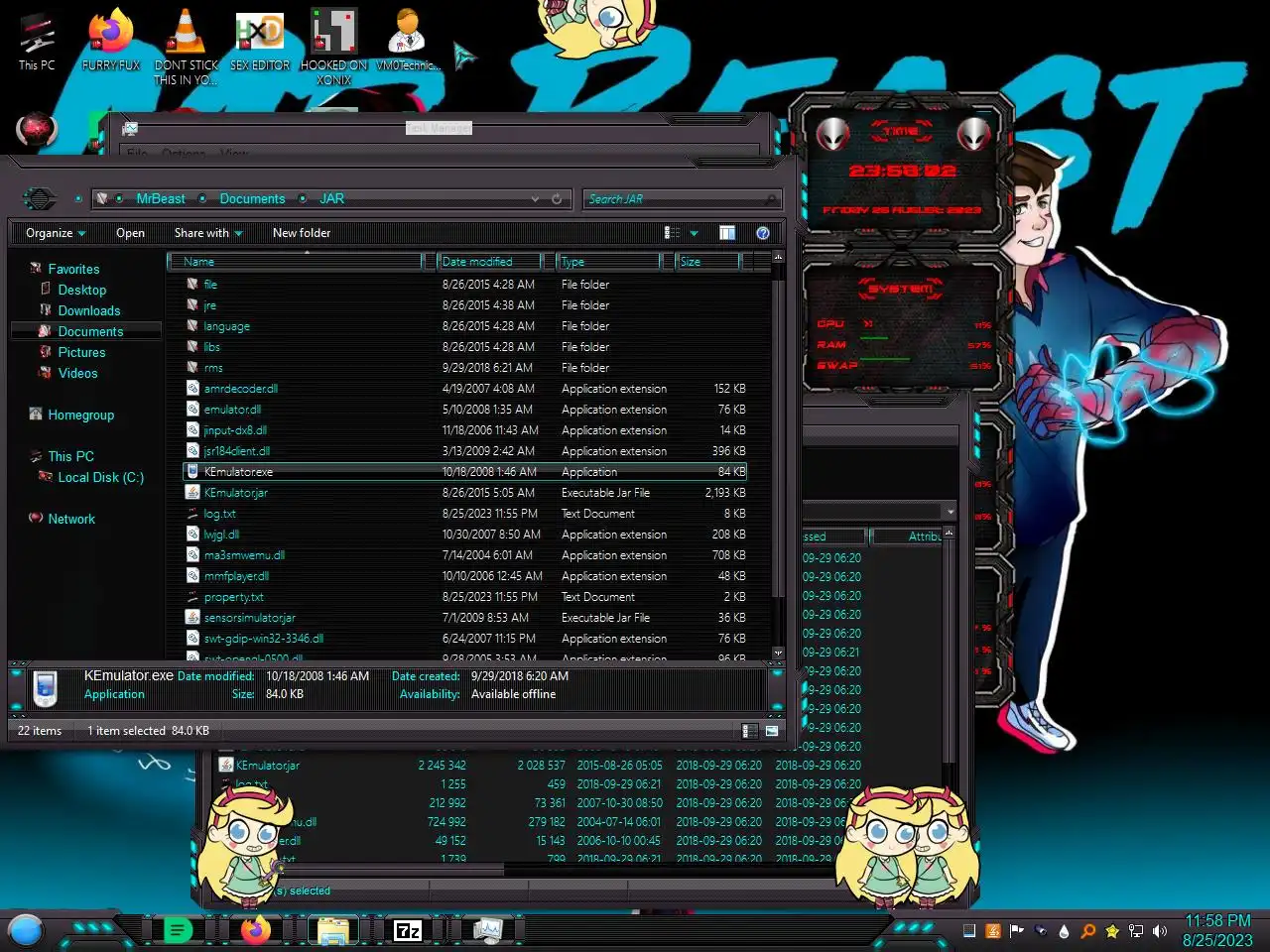Change the view layout icon in Explorer toolbar
Viewport: 1270px width, 952px height.
click(672, 233)
